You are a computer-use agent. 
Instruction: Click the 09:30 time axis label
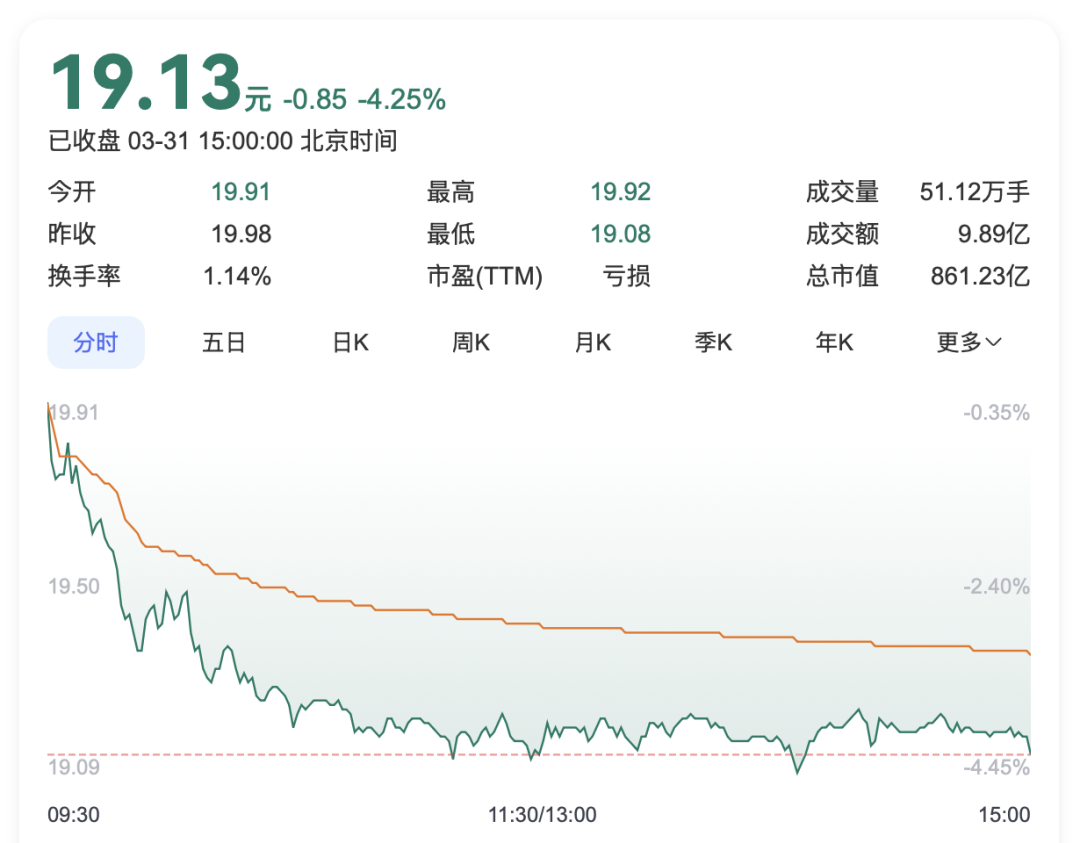coord(74,815)
